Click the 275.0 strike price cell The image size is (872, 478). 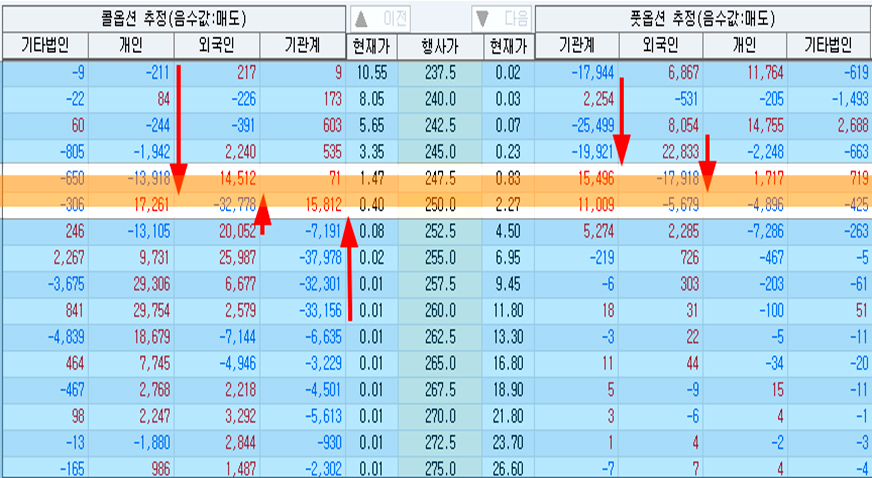tap(439, 467)
